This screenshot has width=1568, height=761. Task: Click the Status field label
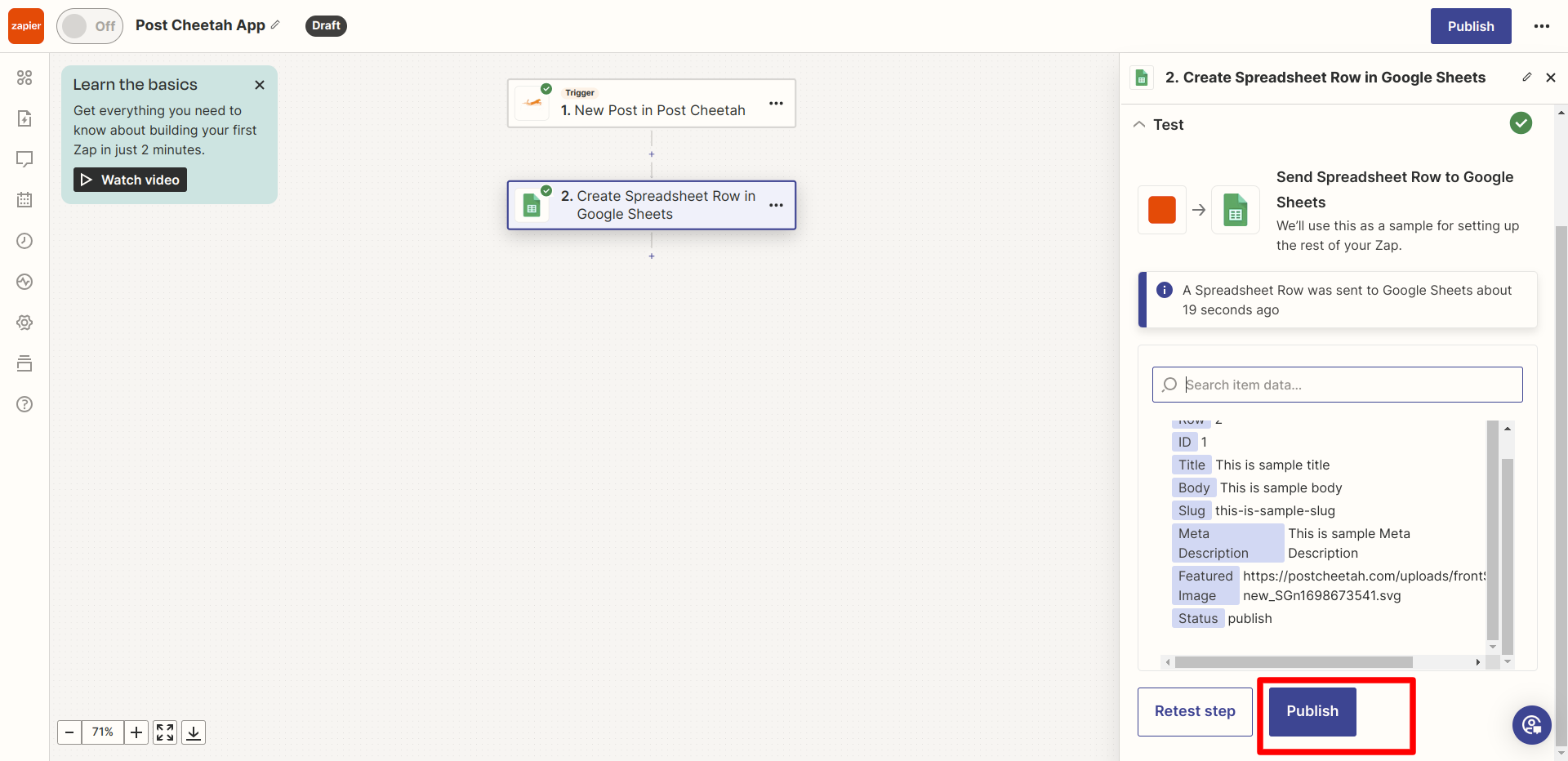coord(1198,618)
